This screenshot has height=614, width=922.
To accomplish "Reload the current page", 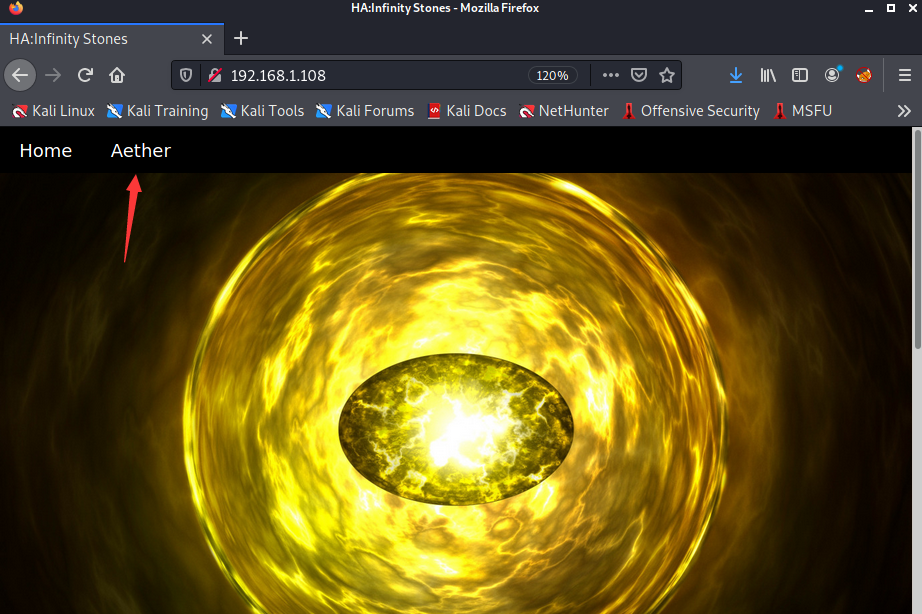I will (x=85, y=75).
